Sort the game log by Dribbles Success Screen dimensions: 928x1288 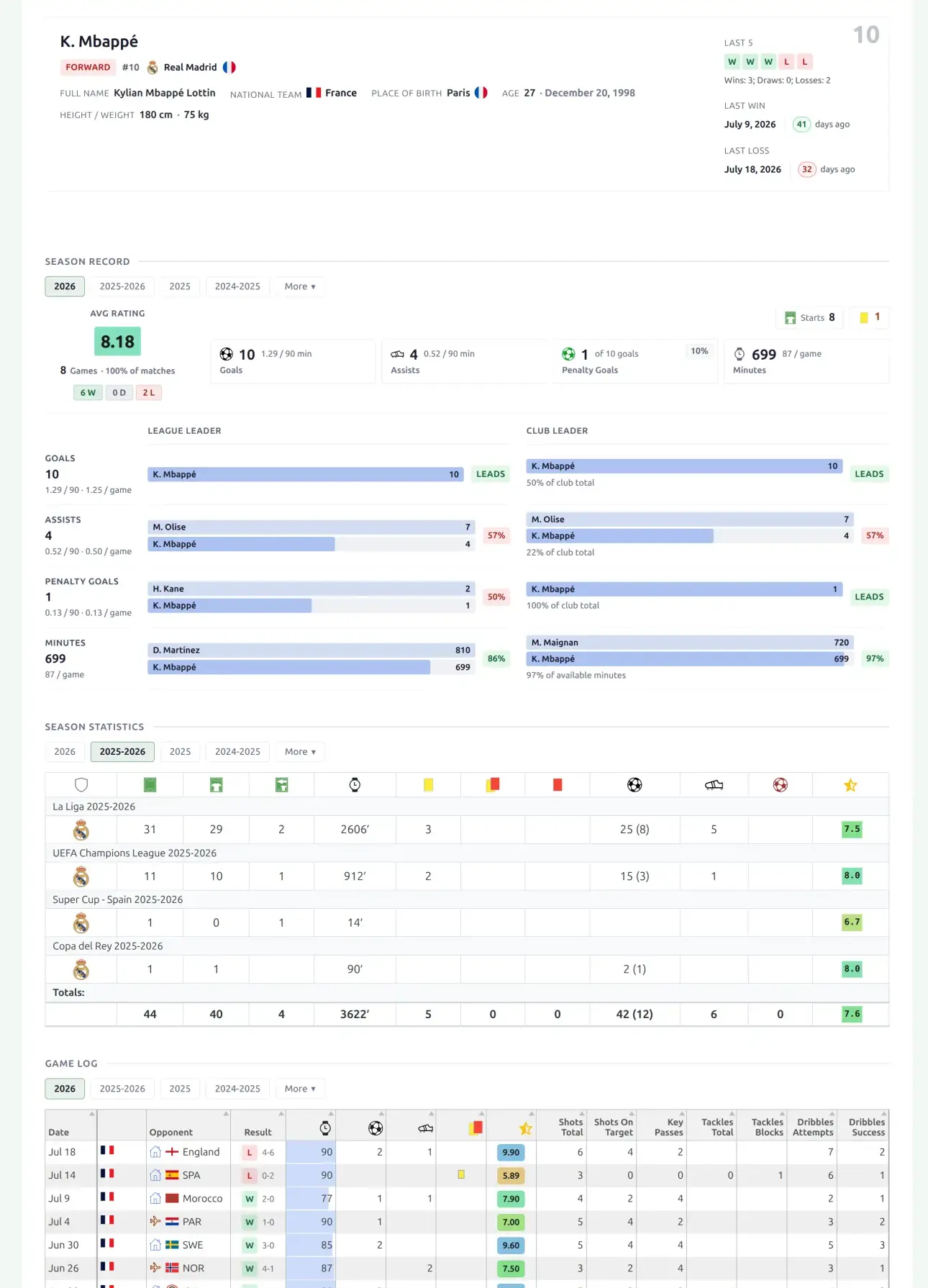(x=863, y=1126)
